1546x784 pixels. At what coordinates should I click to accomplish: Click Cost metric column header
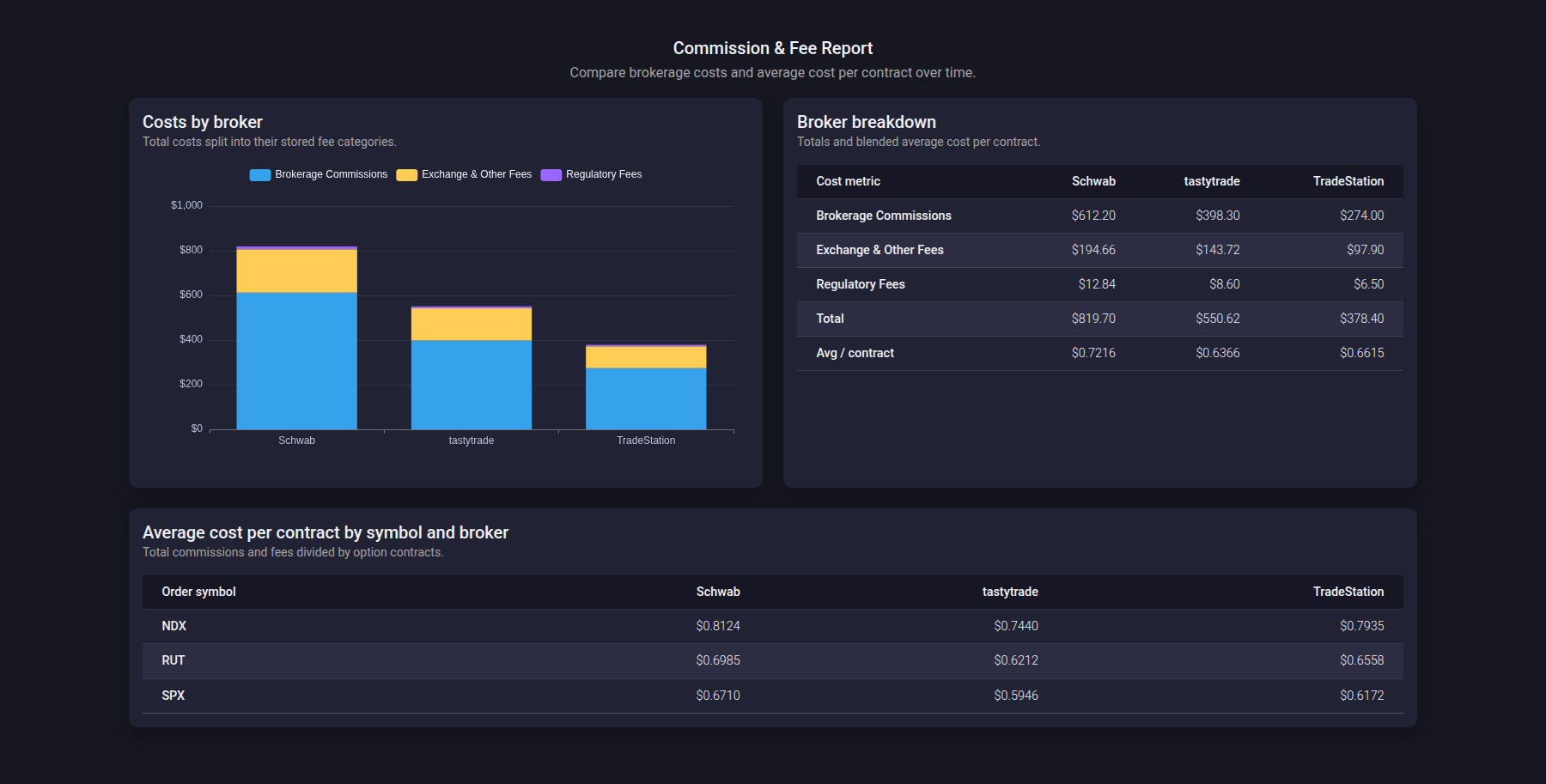pyautogui.click(x=848, y=181)
